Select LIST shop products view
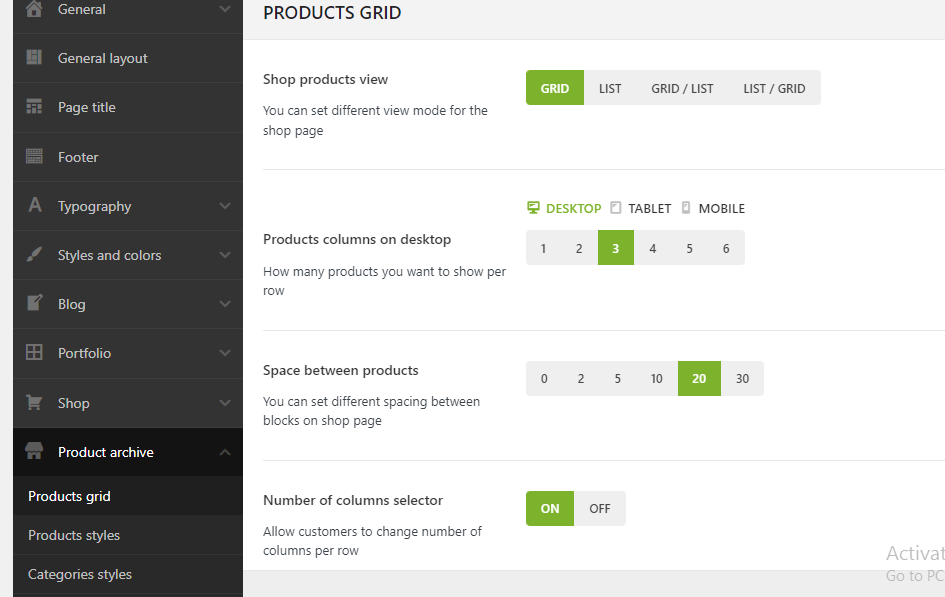Image resolution: width=945 pixels, height=597 pixels. click(610, 88)
